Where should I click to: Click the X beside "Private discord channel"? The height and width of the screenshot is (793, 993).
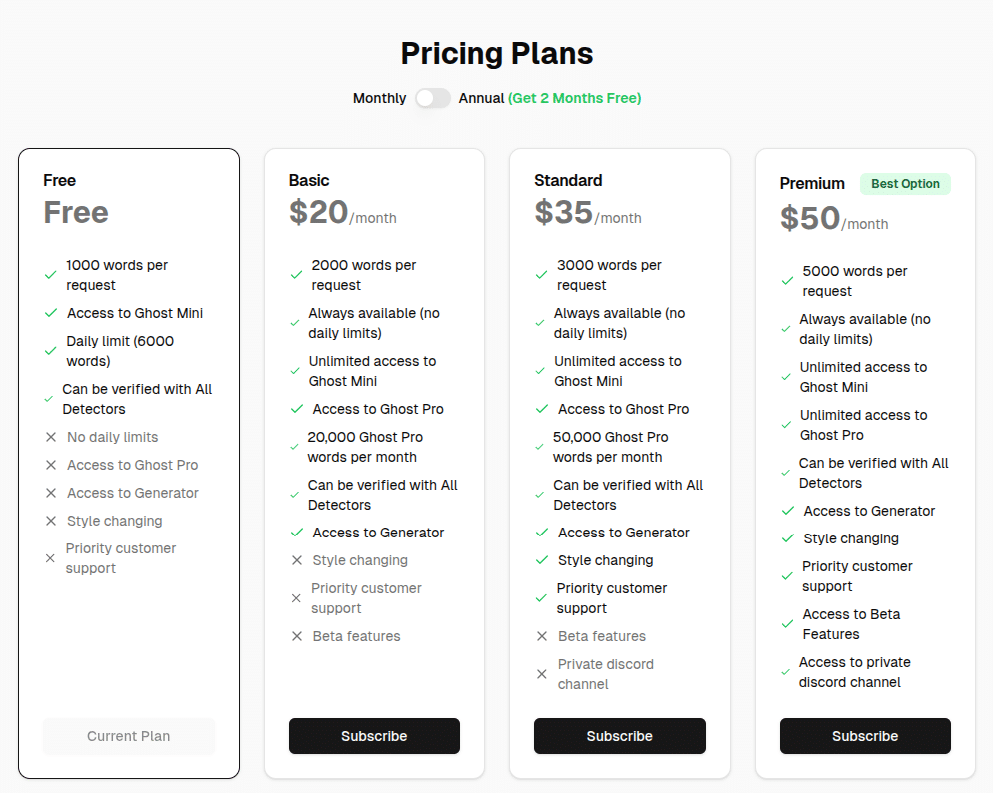tap(542, 673)
